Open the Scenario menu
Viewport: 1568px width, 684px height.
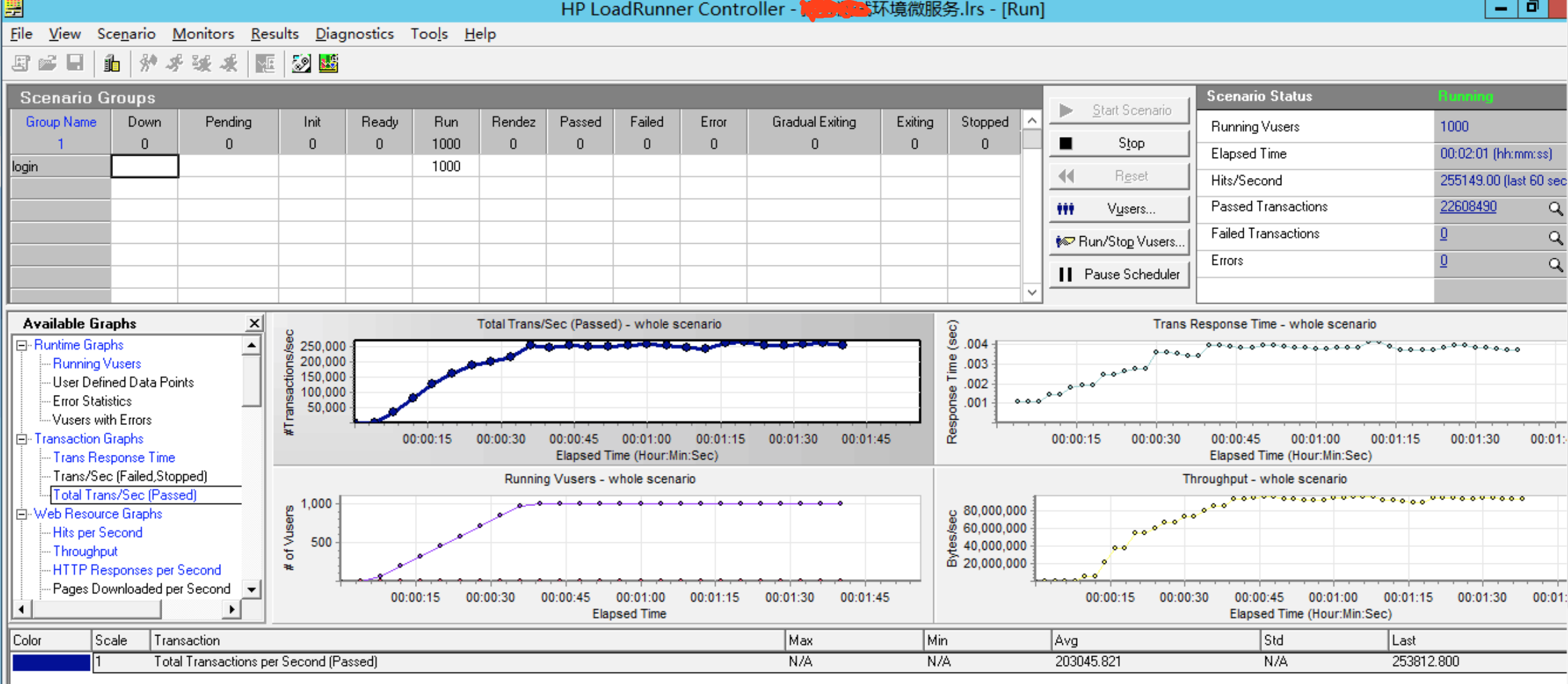pos(126,34)
